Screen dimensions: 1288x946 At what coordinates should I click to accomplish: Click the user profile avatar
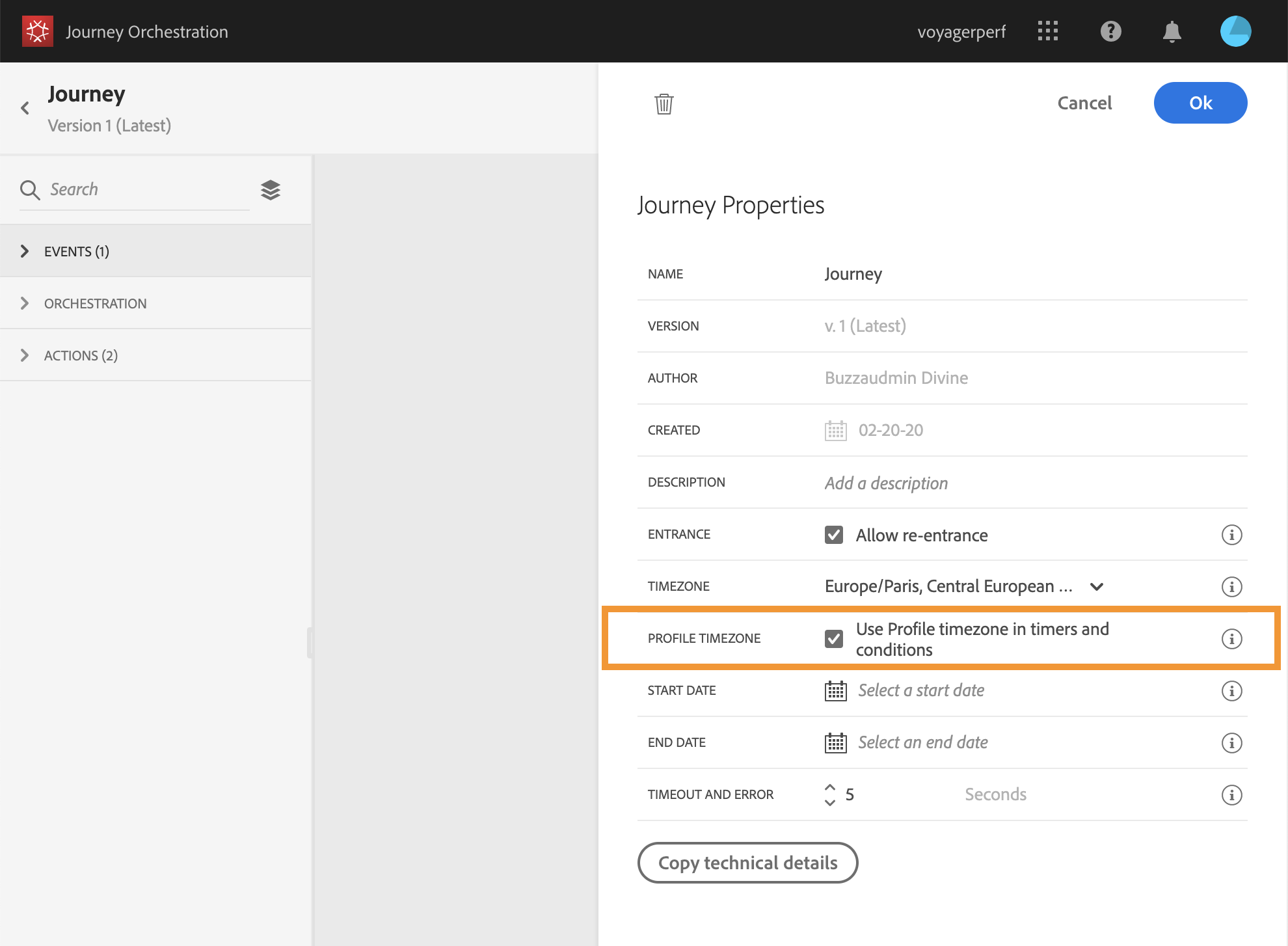pos(1235,31)
